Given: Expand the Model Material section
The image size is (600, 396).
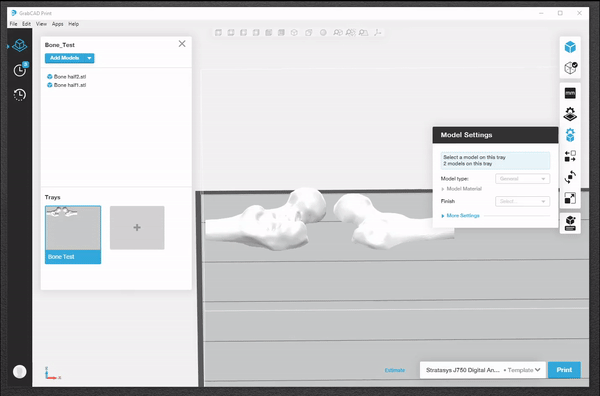Looking at the screenshot, I should tap(461, 189).
